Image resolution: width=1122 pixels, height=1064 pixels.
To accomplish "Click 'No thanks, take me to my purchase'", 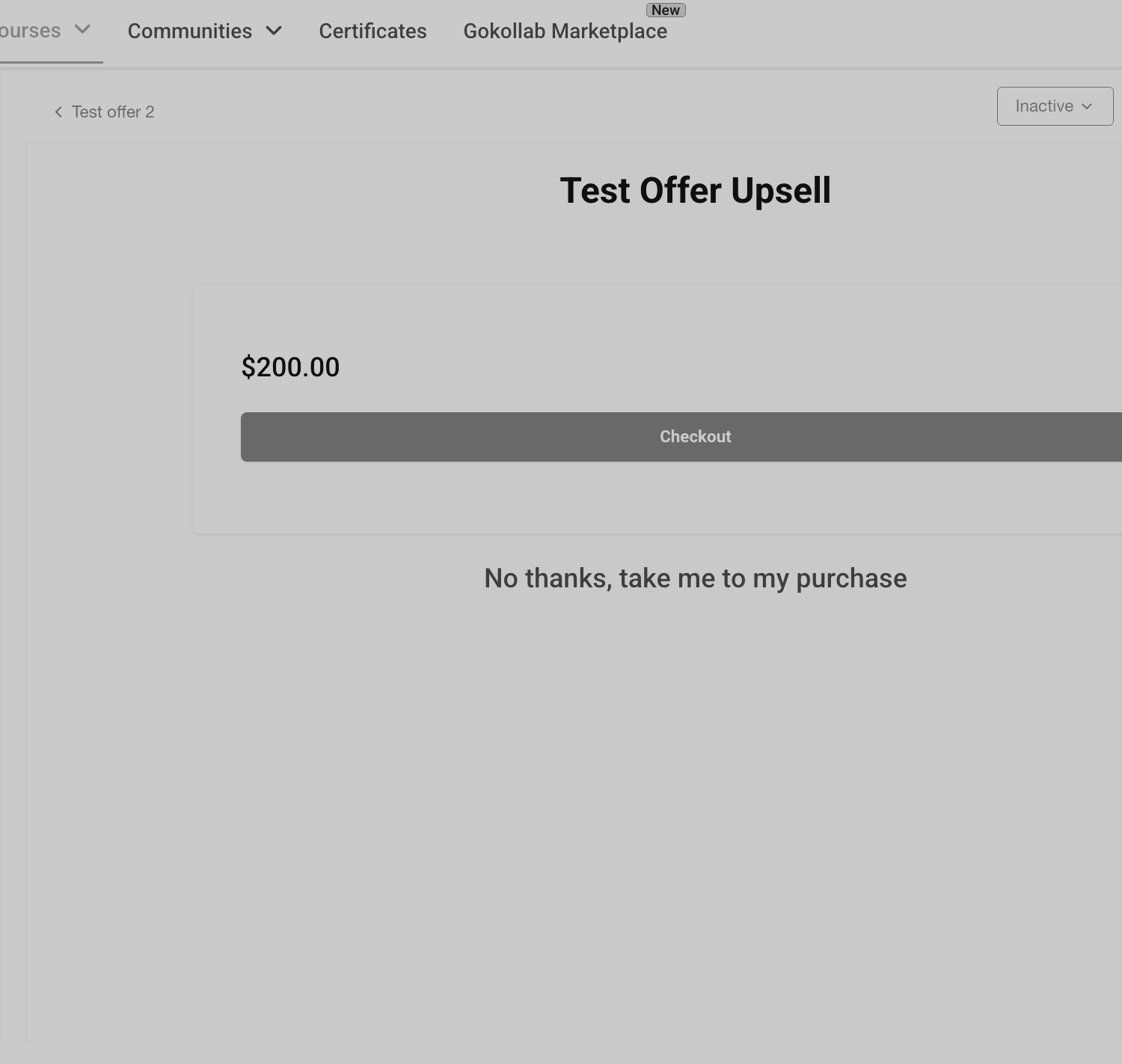I will tap(696, 578).
